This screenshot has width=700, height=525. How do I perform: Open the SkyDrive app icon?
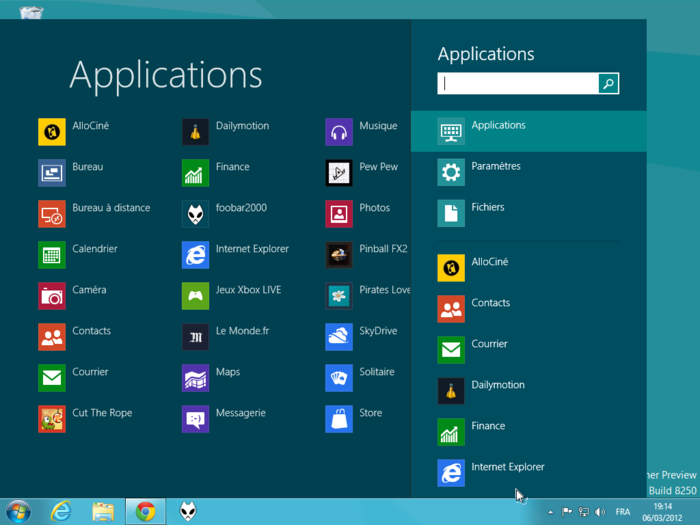339,337
